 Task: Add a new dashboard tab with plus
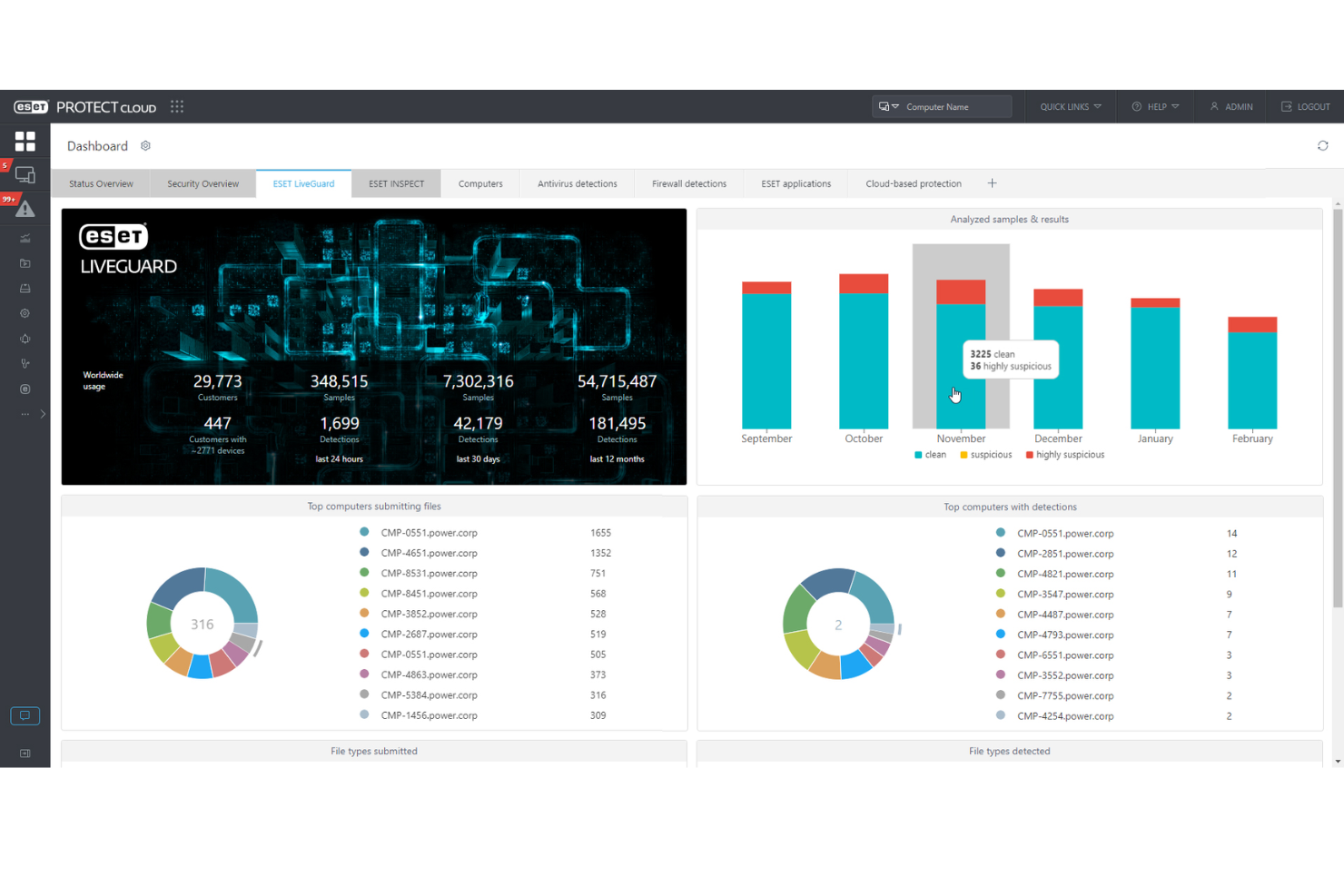pyautogui.click(x=992, y=183)
